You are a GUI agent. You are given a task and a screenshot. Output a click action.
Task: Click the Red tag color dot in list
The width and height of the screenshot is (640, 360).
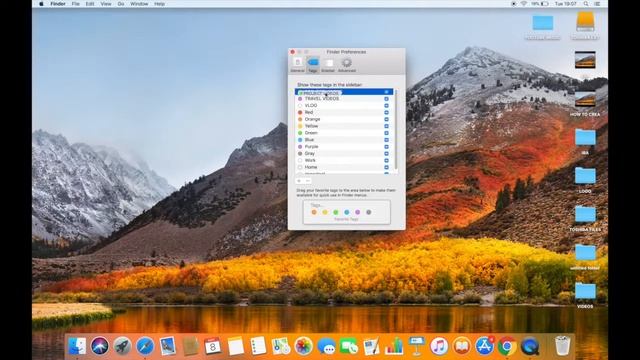(300, 112)
